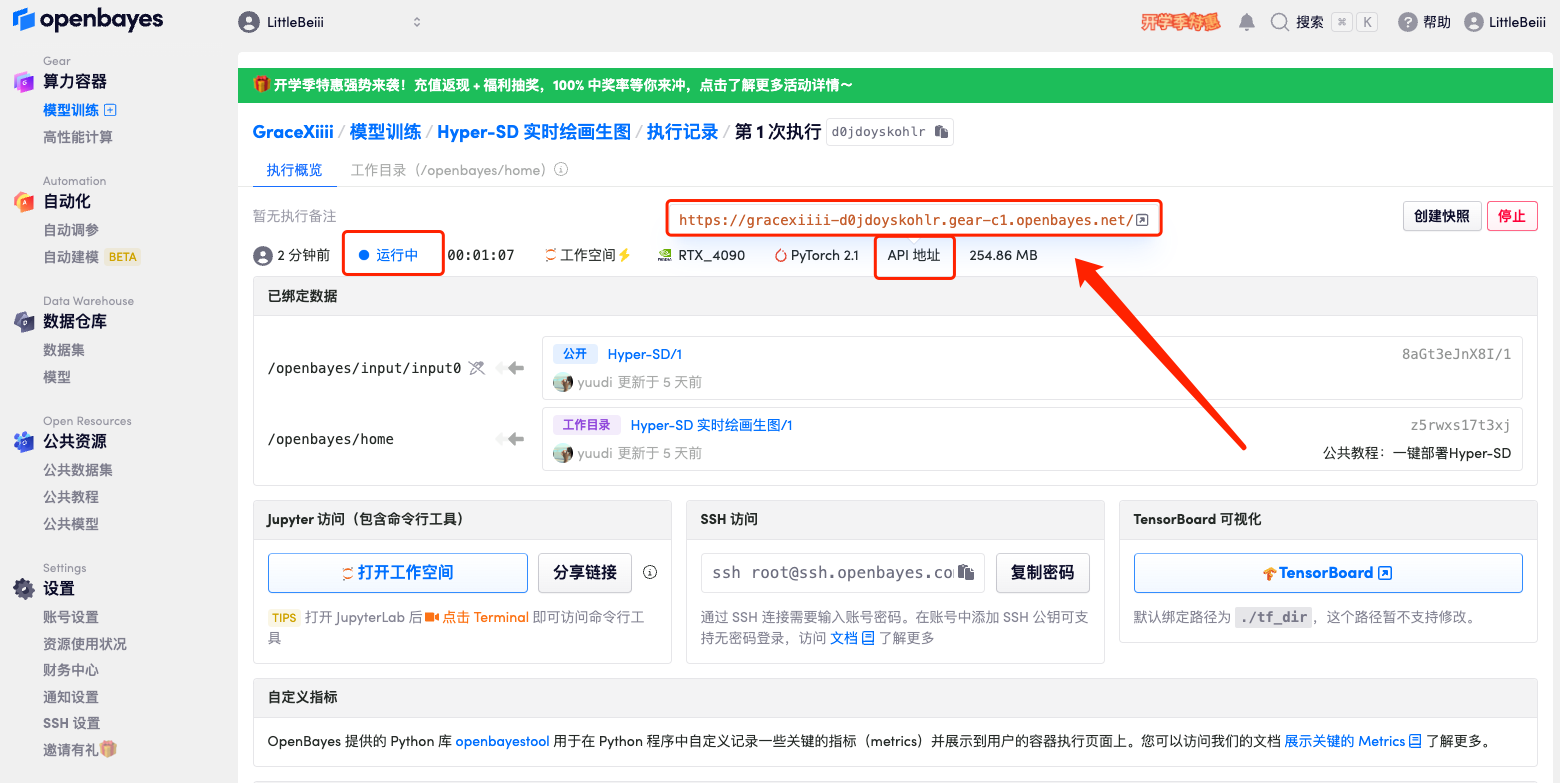Click info icon beside share link button

point(650,573)
